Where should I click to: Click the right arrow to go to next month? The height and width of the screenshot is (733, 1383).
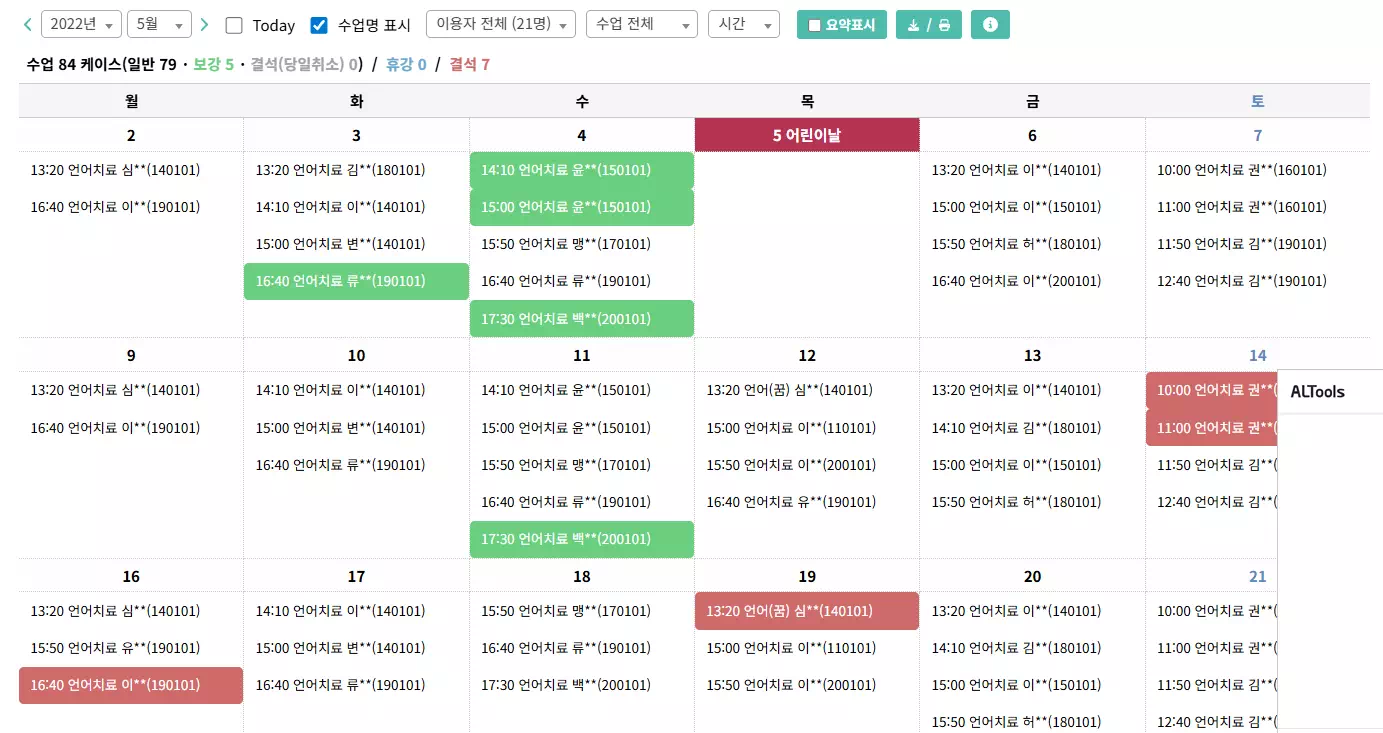(204, 24)
